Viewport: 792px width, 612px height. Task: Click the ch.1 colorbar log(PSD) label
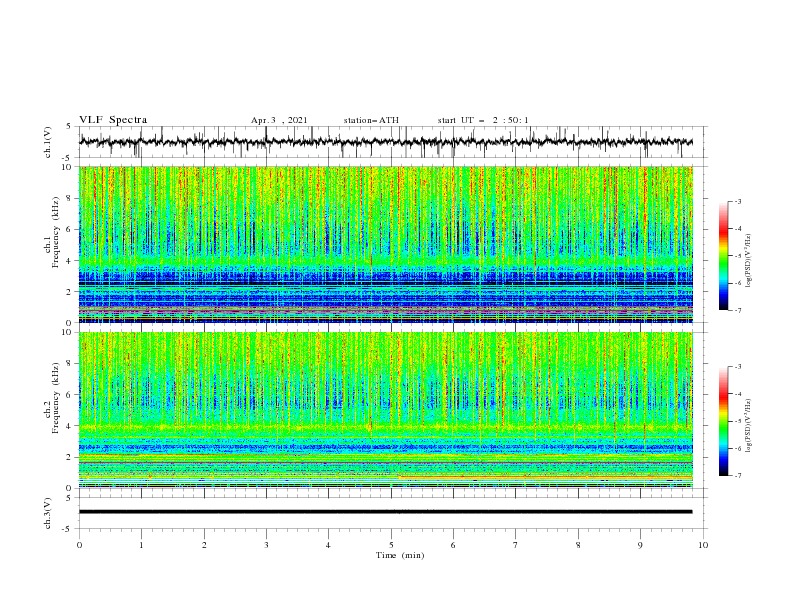pos(749,261)
